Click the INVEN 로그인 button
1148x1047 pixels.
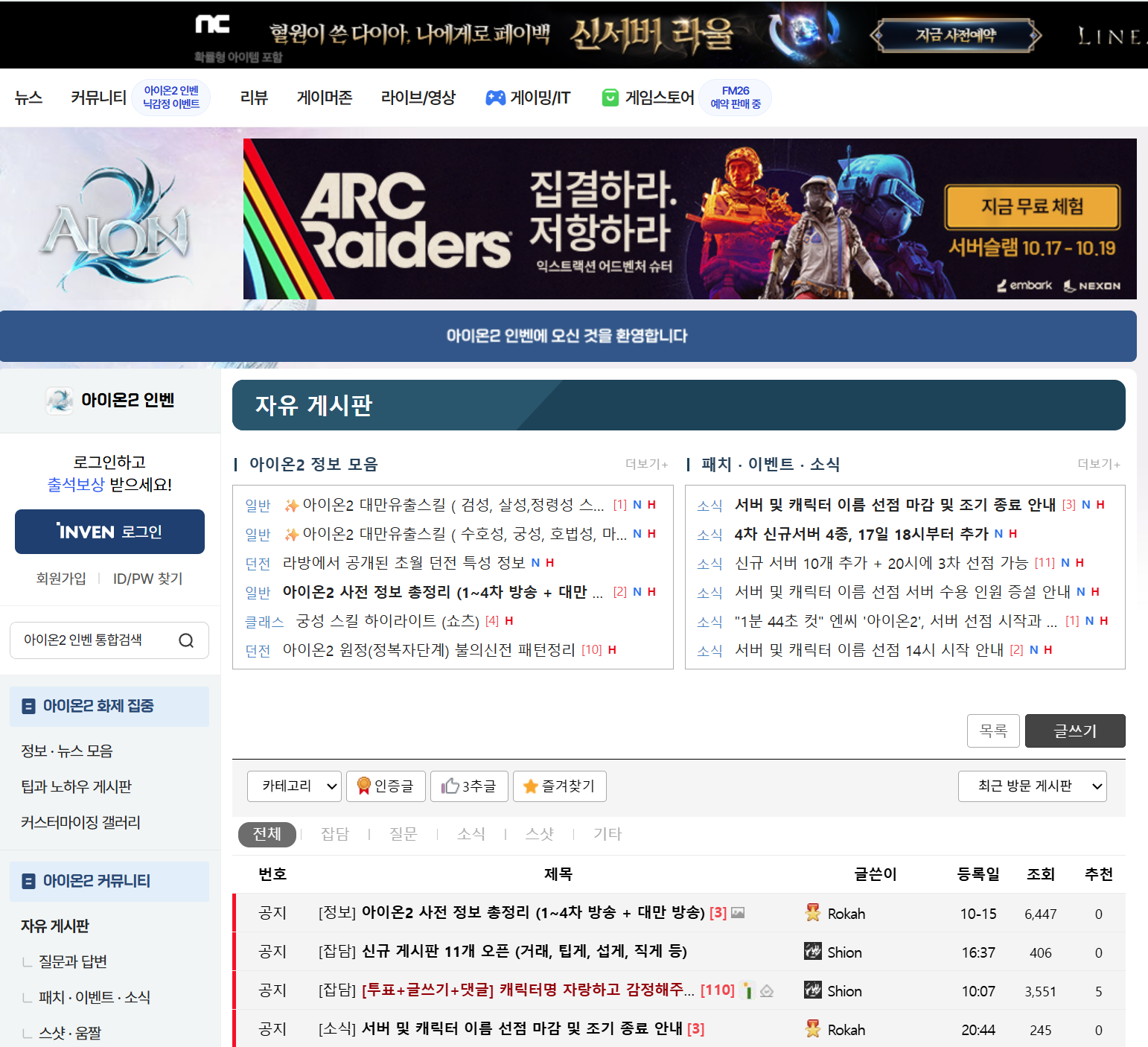pos(109,532)
